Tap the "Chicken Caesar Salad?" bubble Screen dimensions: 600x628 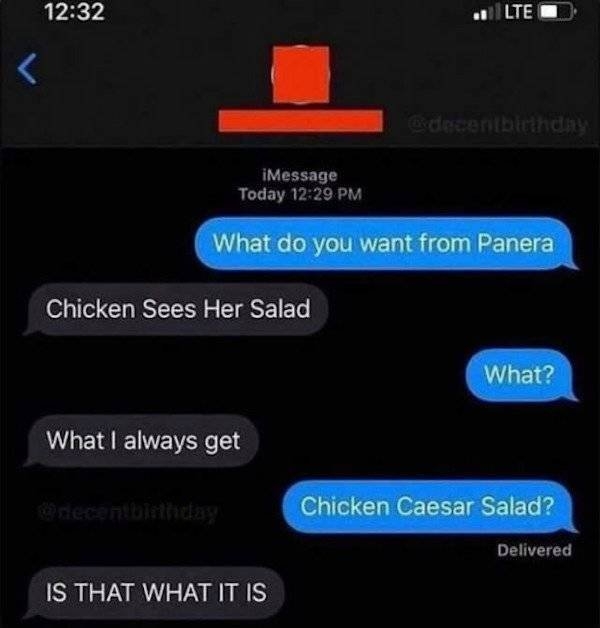[429, 506]
